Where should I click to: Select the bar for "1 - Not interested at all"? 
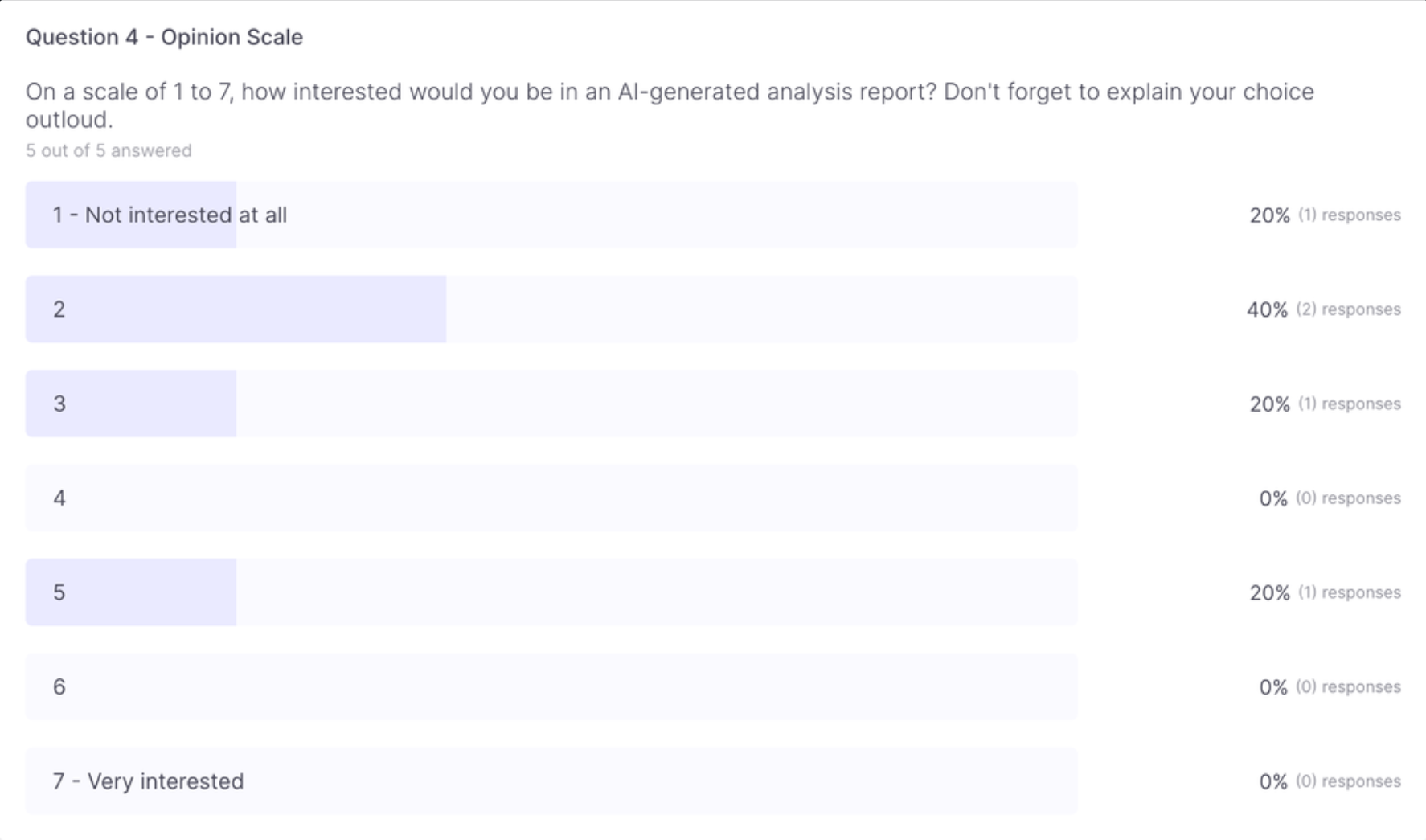551,215
